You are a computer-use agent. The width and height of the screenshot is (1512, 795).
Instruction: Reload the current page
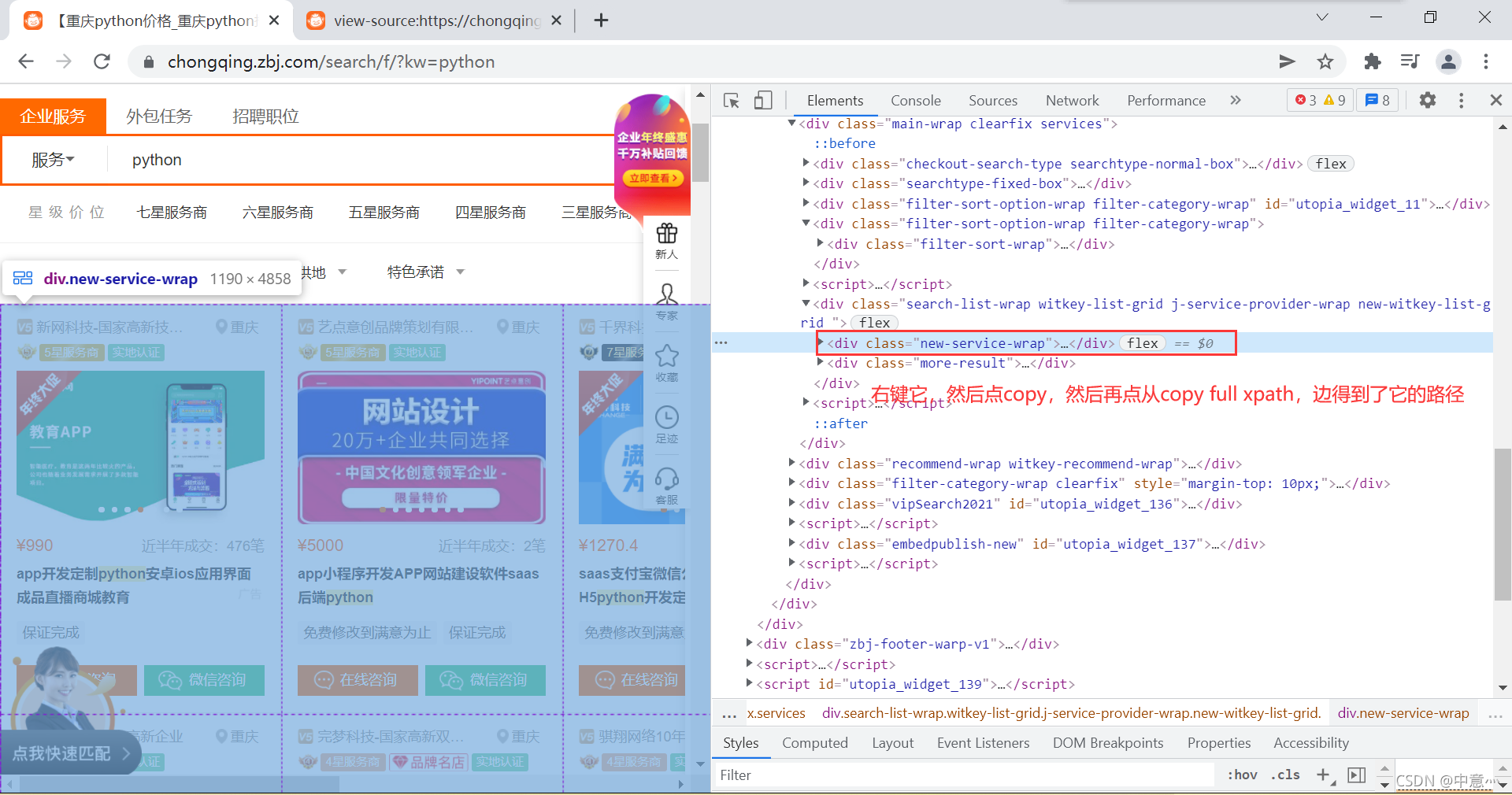pos(102,61)
